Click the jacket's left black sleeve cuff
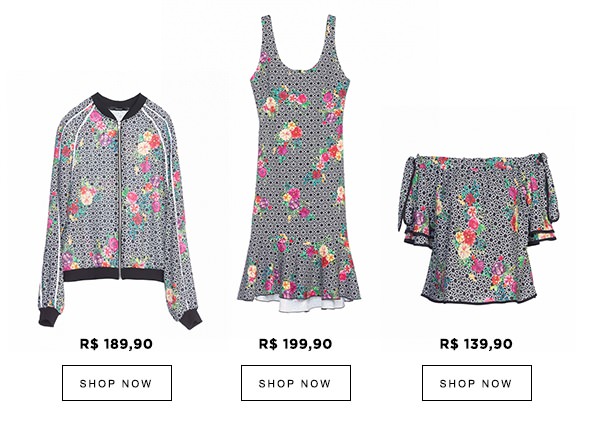This screenshot has height=429, width=600. [49, 317]
